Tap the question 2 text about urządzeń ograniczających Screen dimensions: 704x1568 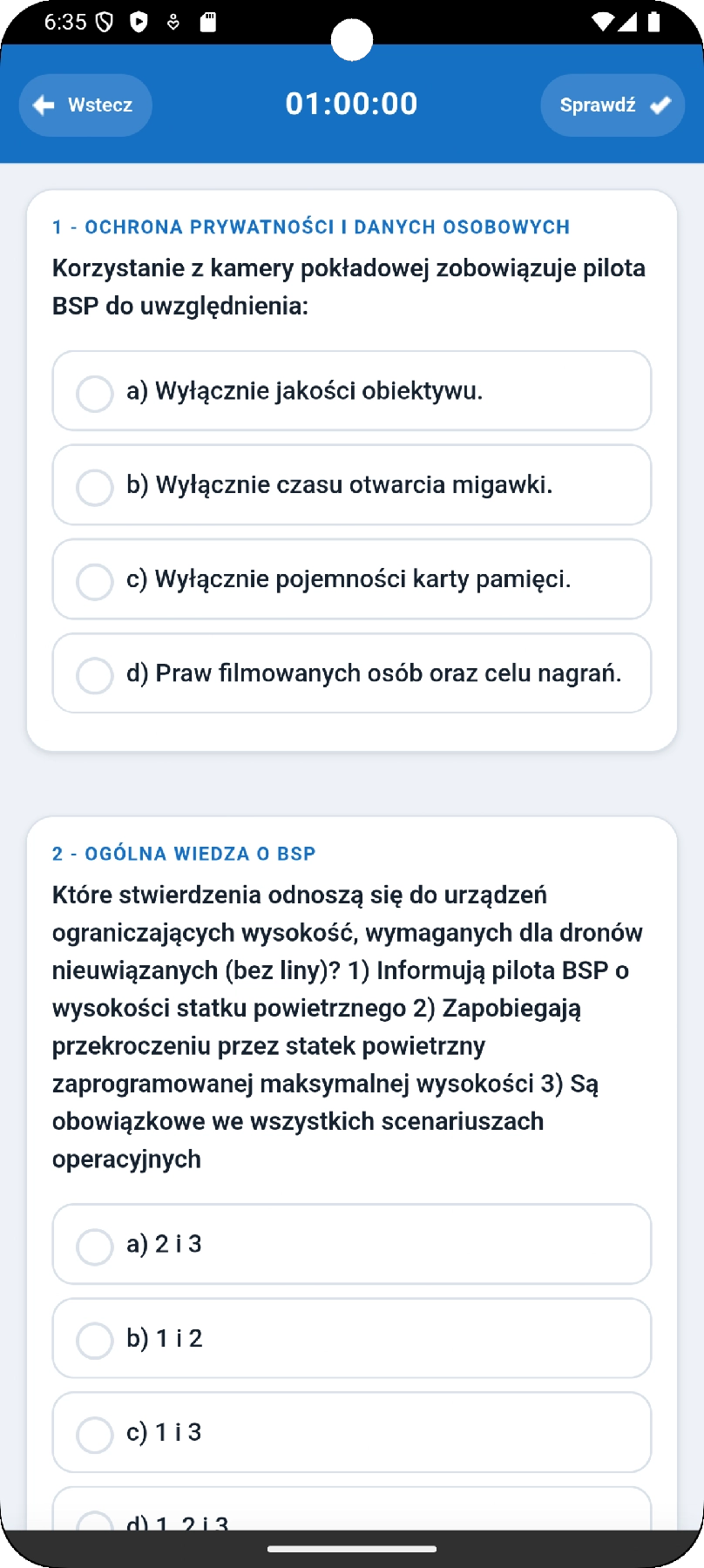point(348,1027)
